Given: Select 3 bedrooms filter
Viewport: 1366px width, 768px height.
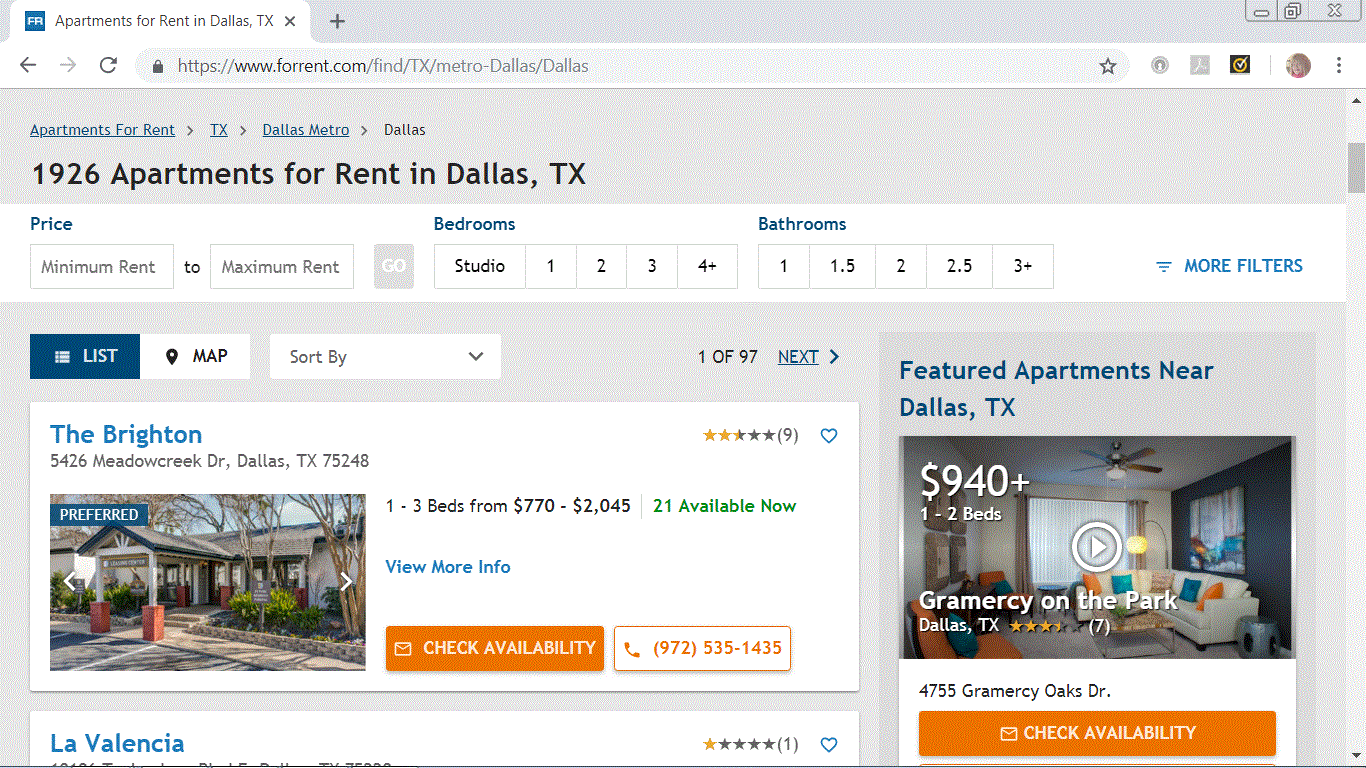Looking at the screenshot, I should tap(652, 266).
